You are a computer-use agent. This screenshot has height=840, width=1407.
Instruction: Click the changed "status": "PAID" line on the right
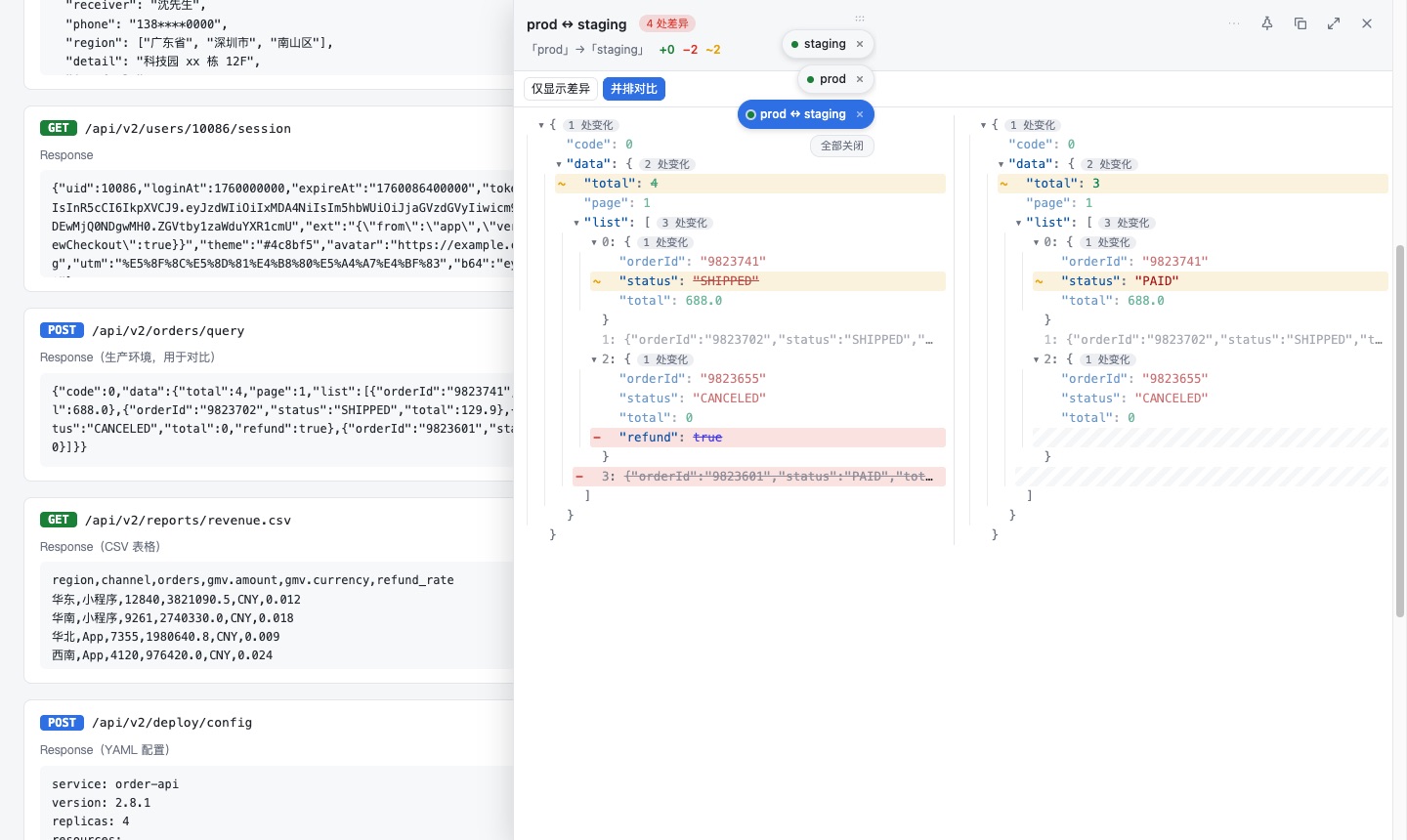tap(1210, 281)
